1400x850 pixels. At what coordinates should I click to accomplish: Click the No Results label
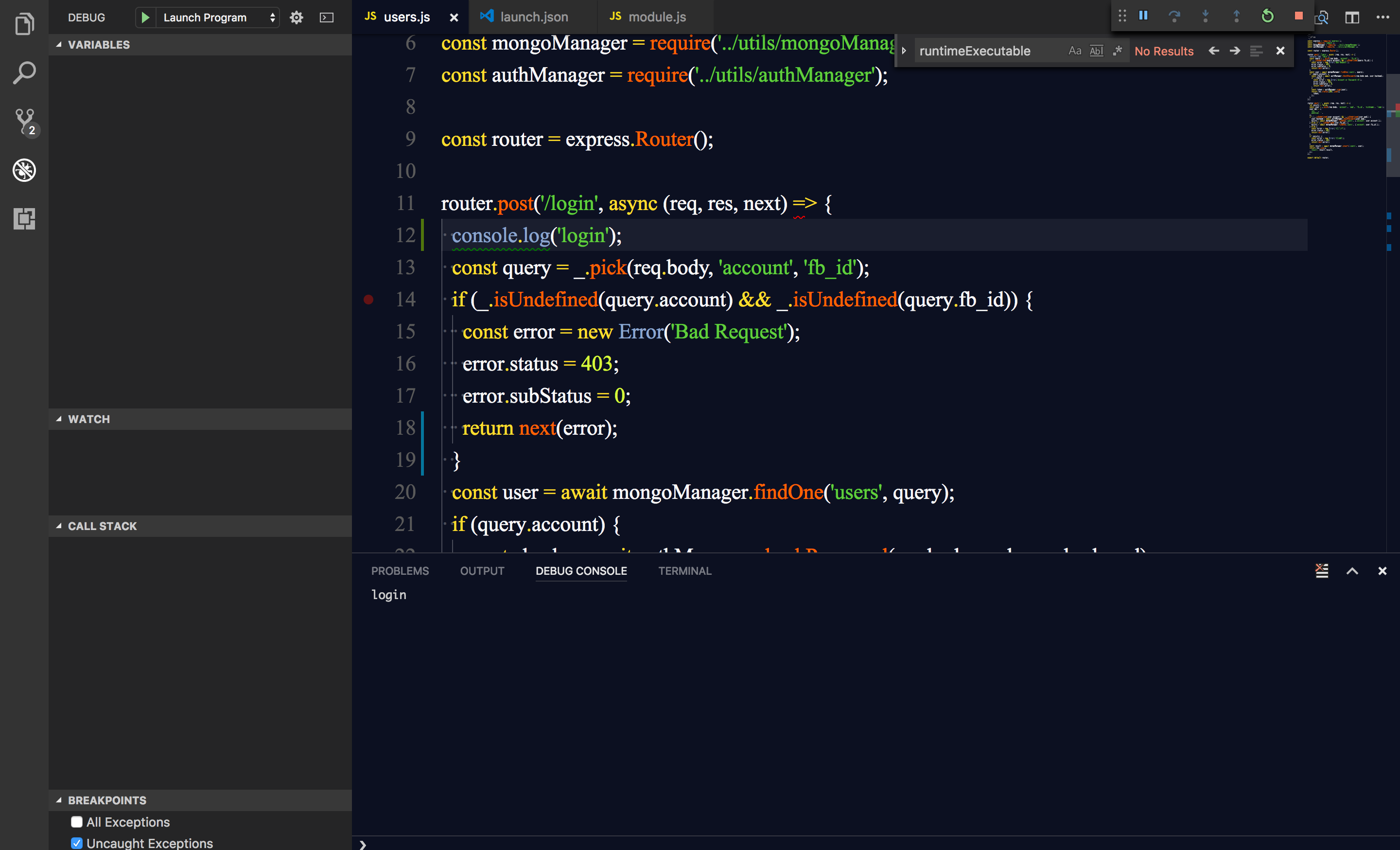coord(1164,51)
